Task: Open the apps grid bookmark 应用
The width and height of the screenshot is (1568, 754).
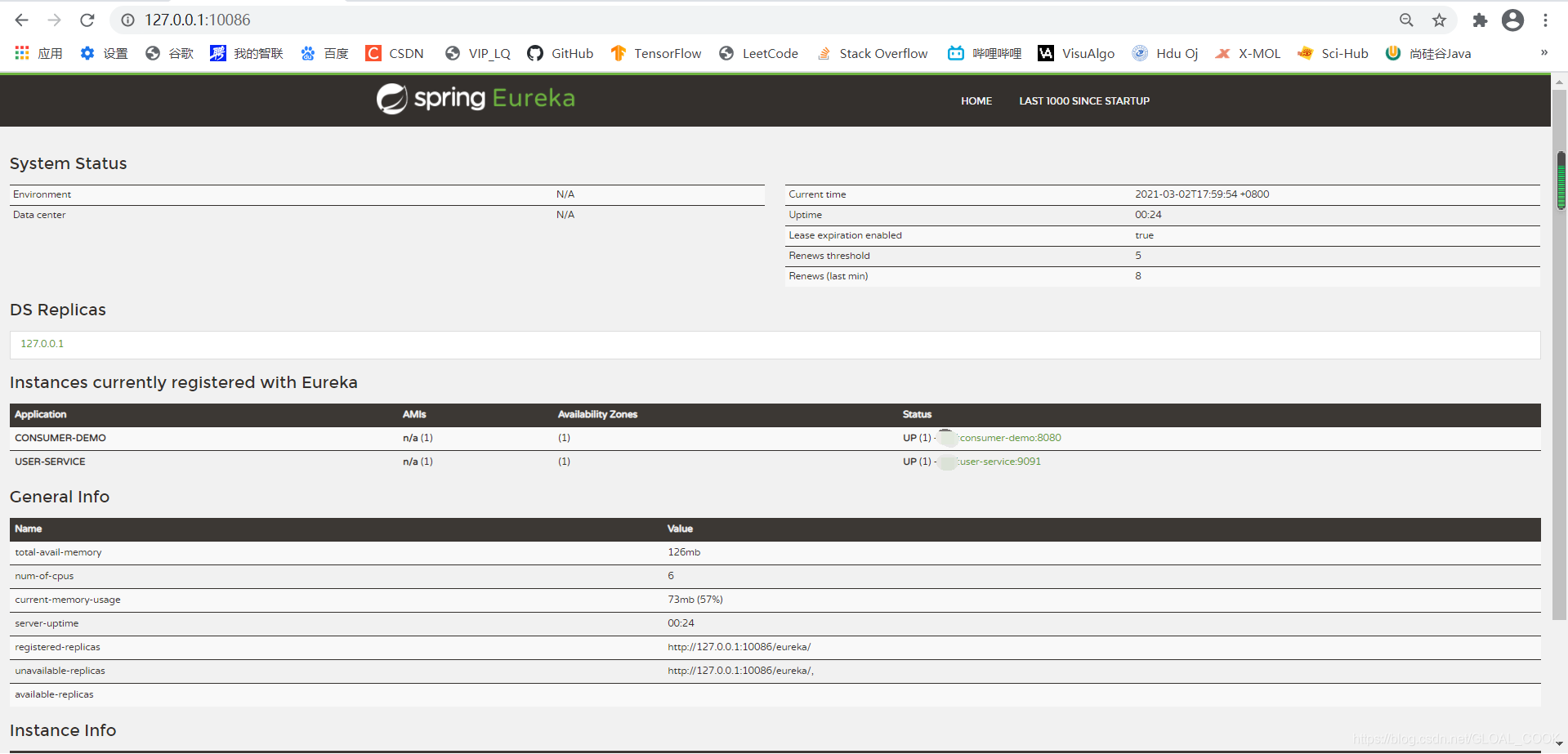Action: (38, 53)
